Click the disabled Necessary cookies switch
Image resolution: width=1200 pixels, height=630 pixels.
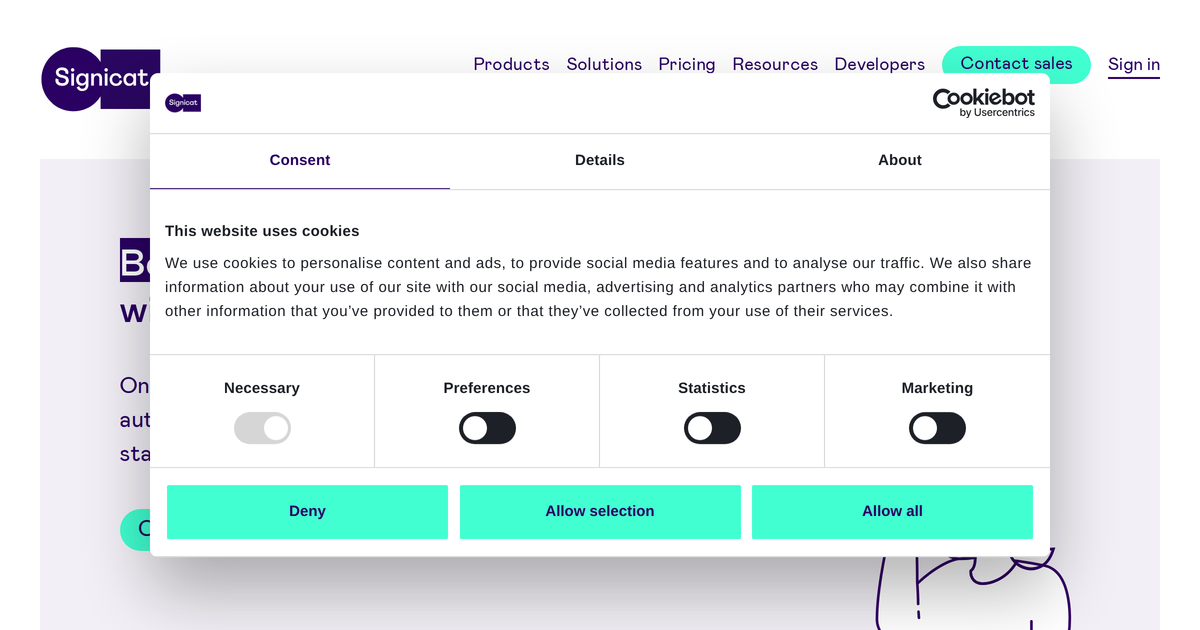pyautogui.click(x=262, y=427)
